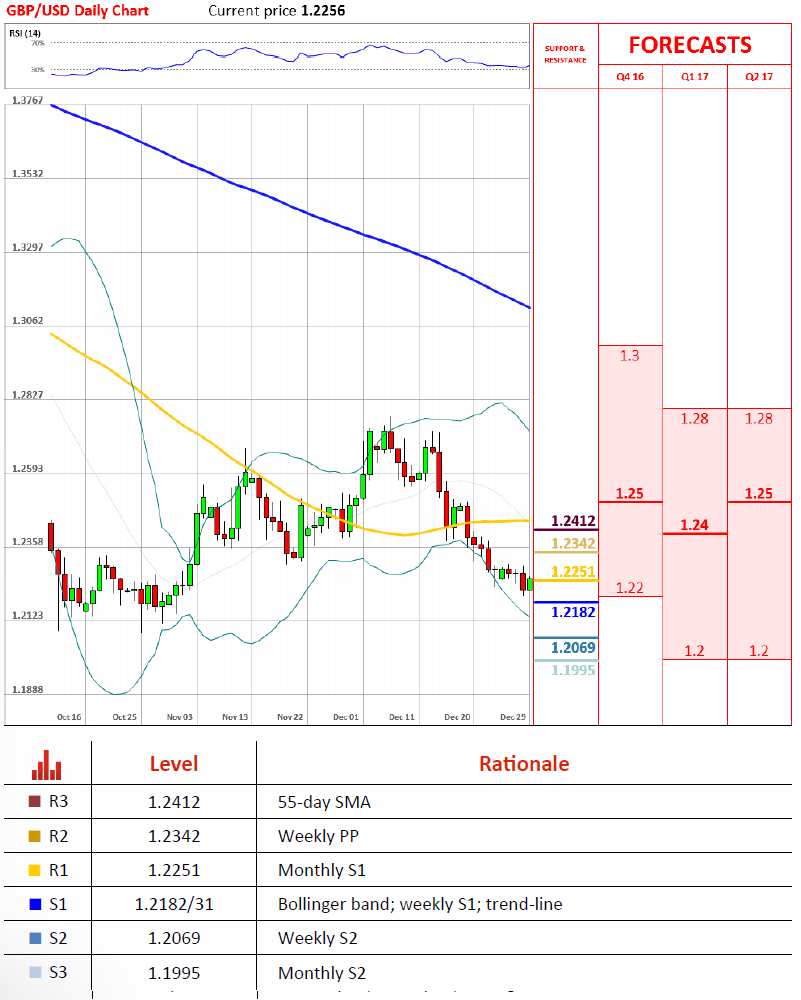Click the S1 blue color swatch
Screen dimensions: 801x1000
[x=35, y=904]
